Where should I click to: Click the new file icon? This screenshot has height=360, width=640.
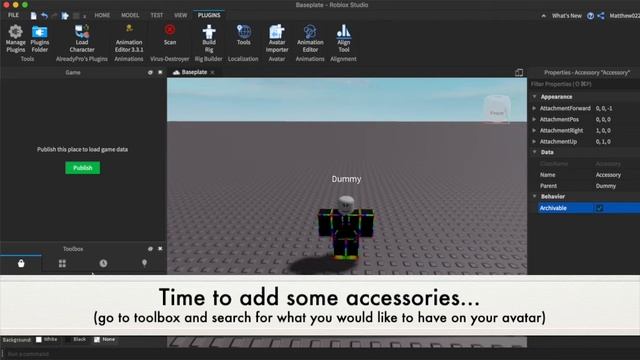[33, 16]
